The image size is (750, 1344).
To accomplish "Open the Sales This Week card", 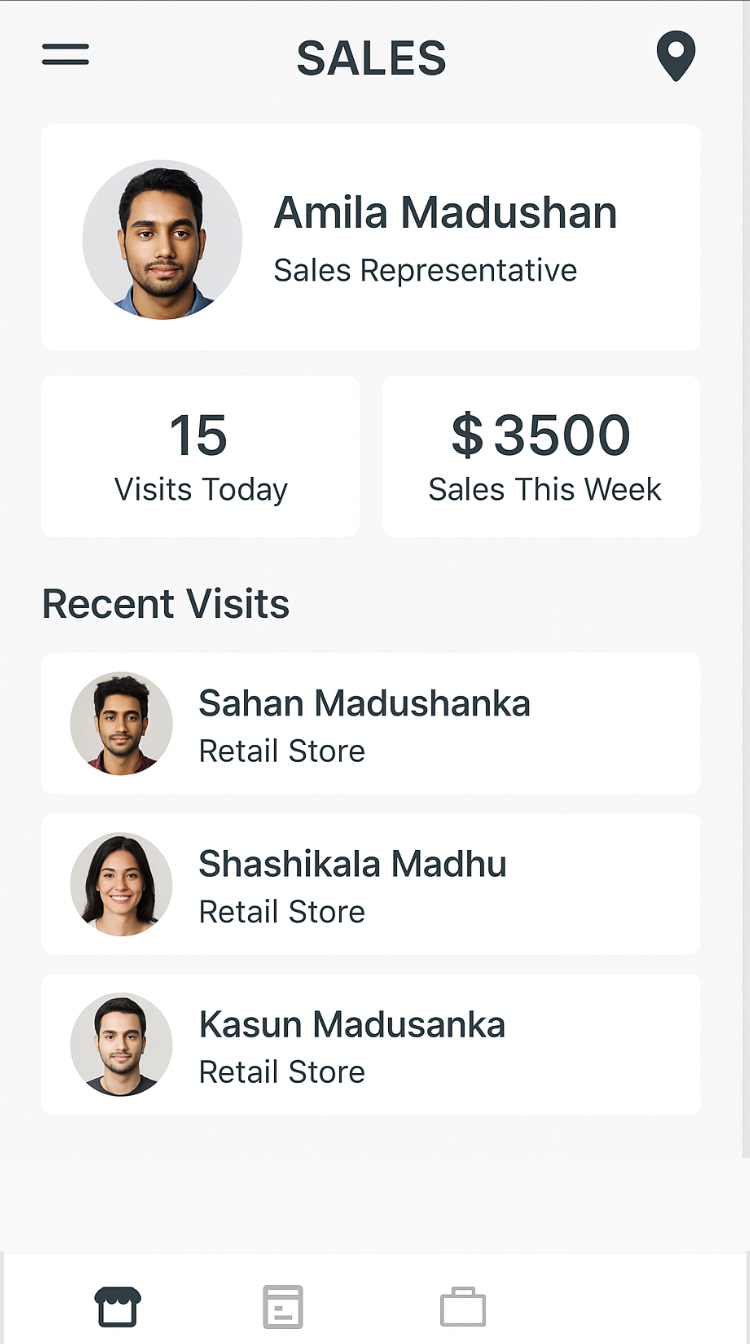I will 541,456.
